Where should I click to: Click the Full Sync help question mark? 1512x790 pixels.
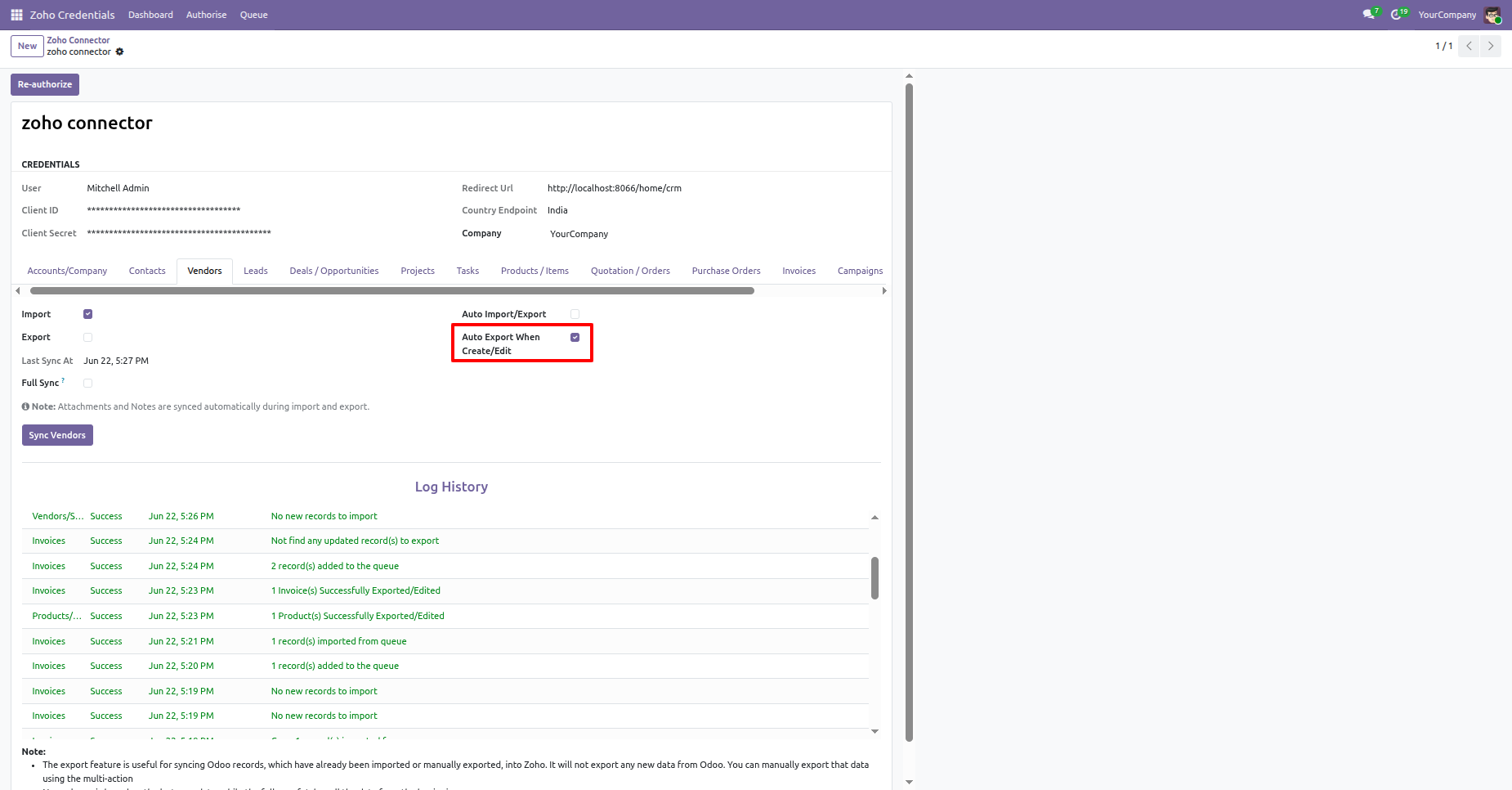[63, 380]
